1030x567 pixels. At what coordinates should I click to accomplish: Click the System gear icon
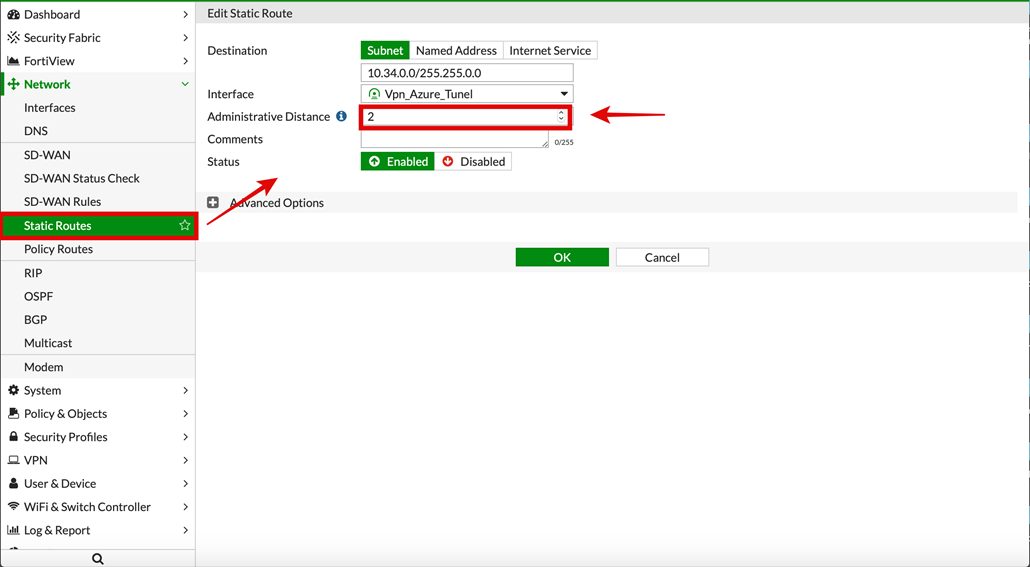13,390
